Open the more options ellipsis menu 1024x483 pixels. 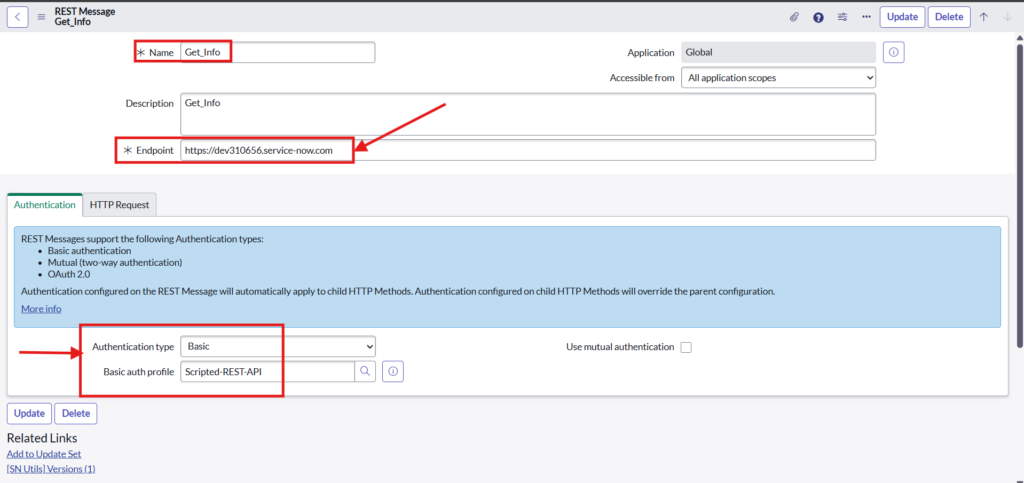click(x=866, y=17)
